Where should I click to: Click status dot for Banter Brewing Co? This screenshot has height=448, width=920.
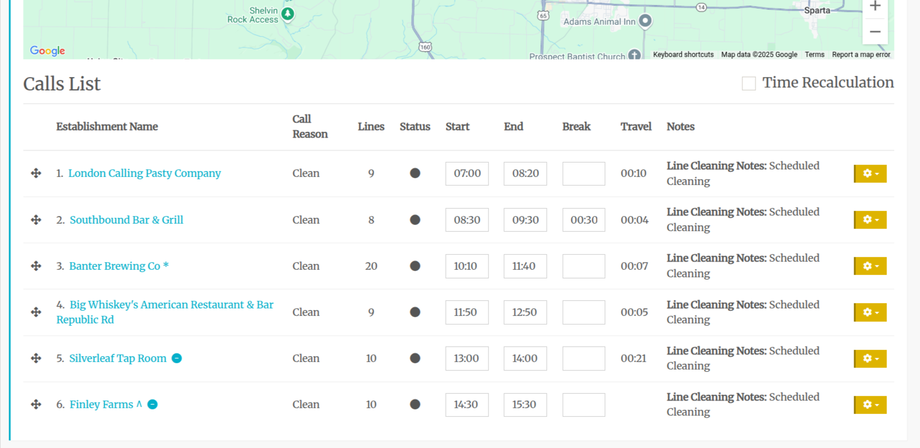click(x=415, y=266)
